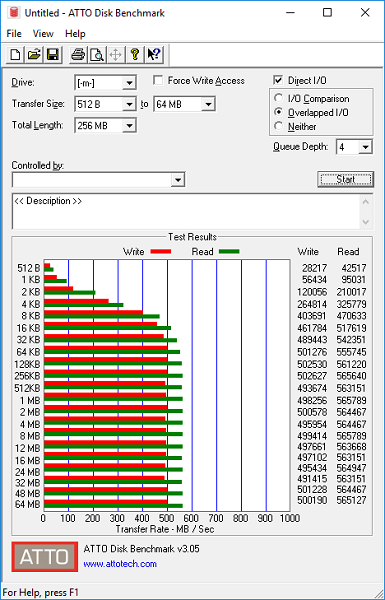Expand the 64 MB maximum transfer size dropdown

click(x=184, y=104)
